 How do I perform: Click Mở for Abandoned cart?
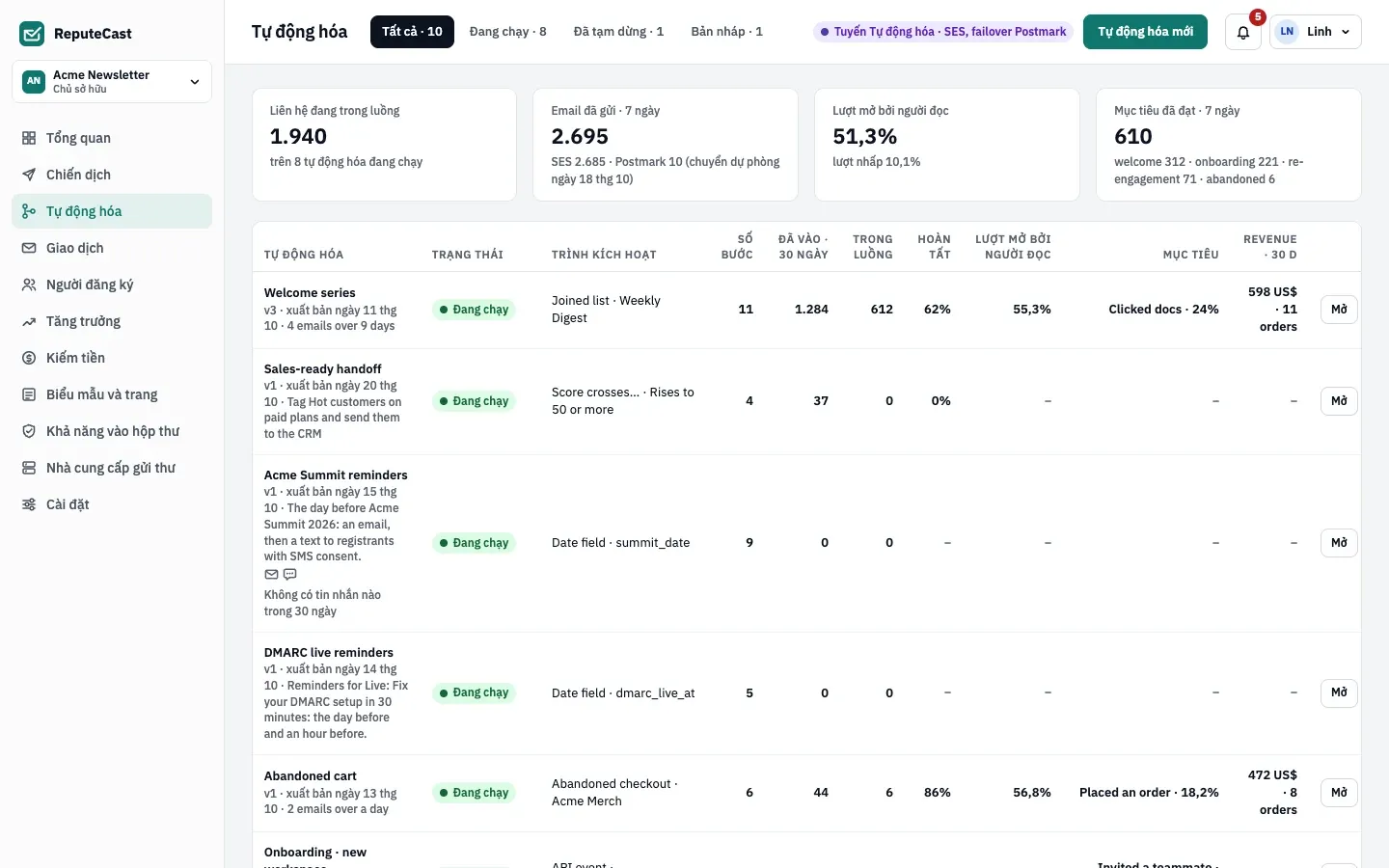point(1339,793)
